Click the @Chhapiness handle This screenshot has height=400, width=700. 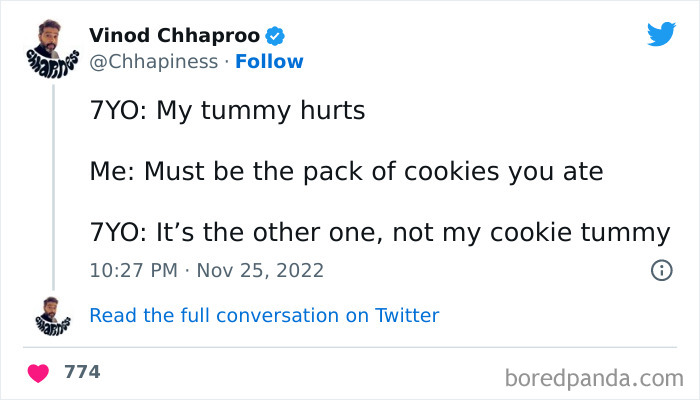coord(154,62)
